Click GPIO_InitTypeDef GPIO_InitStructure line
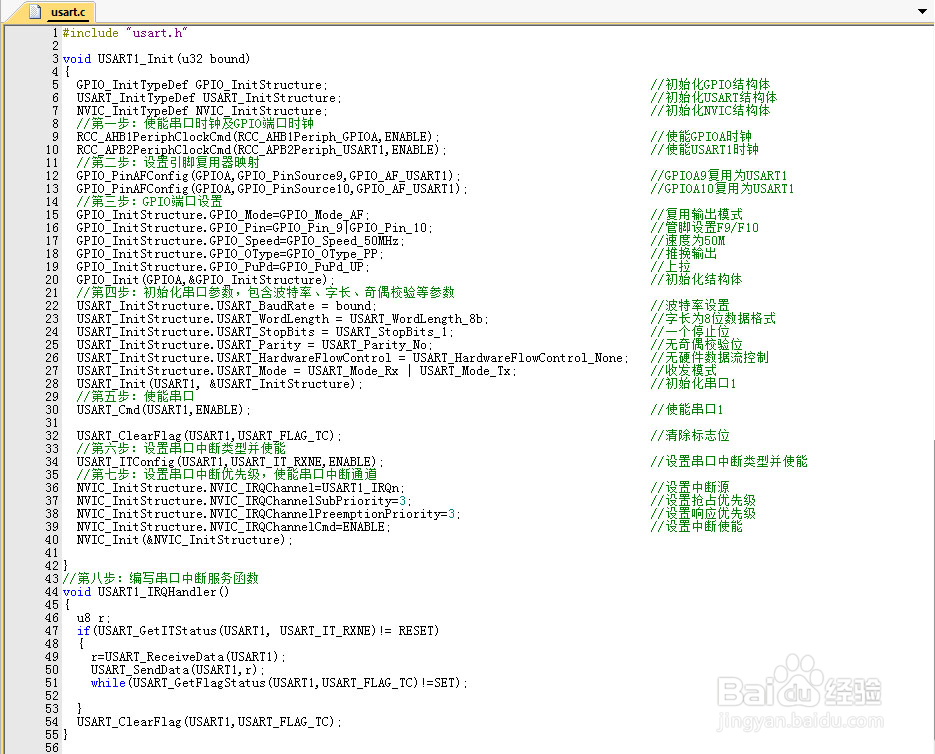 point(202,85)
